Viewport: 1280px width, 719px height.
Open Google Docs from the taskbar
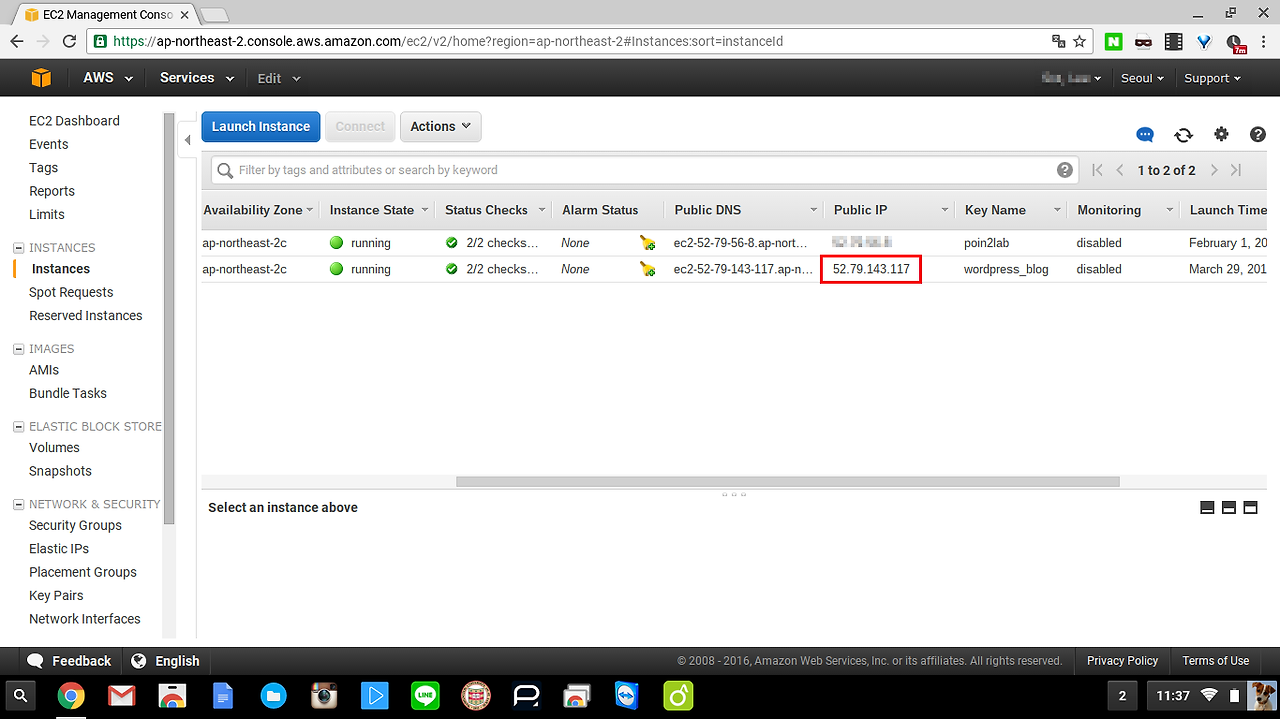(x=223, y=696)
